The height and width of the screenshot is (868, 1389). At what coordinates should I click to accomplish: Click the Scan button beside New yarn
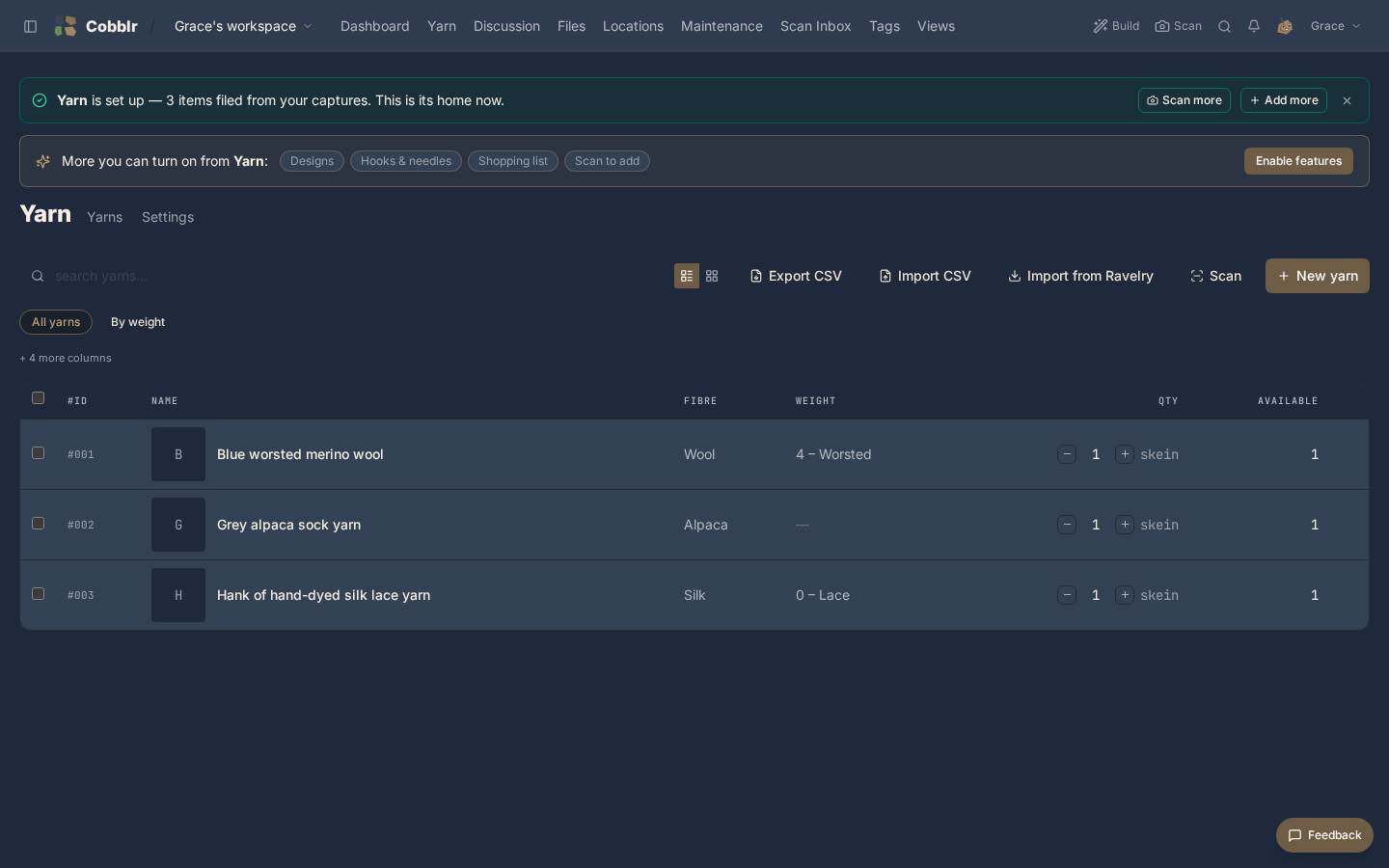coord(1215,276)
